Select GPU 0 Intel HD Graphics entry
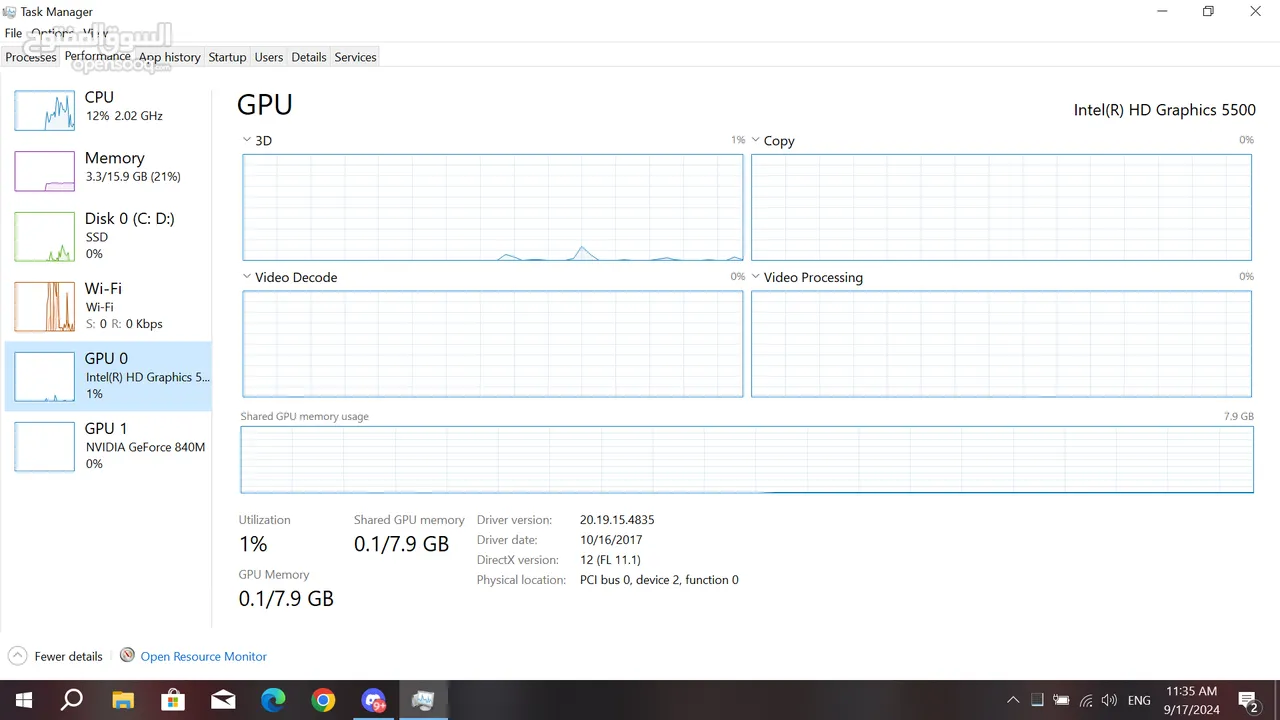The image size is (1280, 720). (x=108, y=376)
